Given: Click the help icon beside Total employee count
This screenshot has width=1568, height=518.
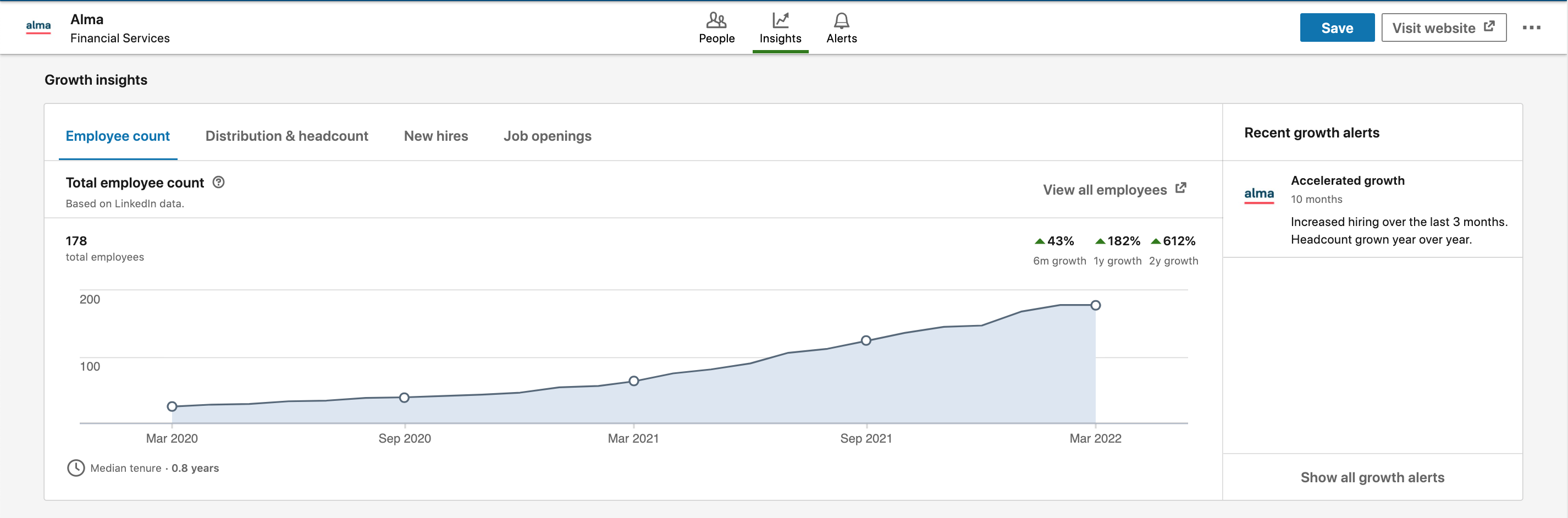Looking at the screenshot, I should click(x=218, y=182).
